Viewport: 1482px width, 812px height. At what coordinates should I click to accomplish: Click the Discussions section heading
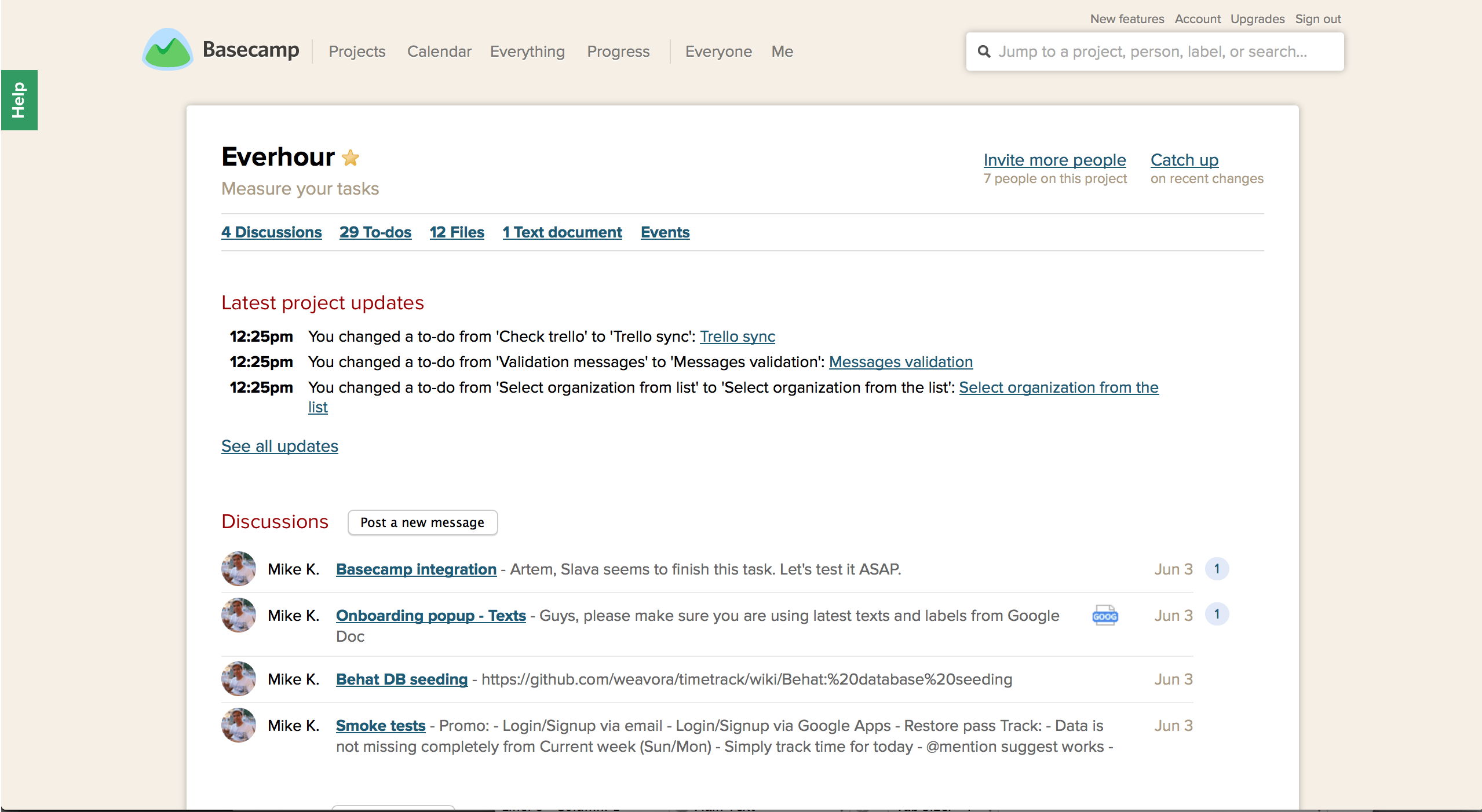pyautogui.click(x=275, y=522)
